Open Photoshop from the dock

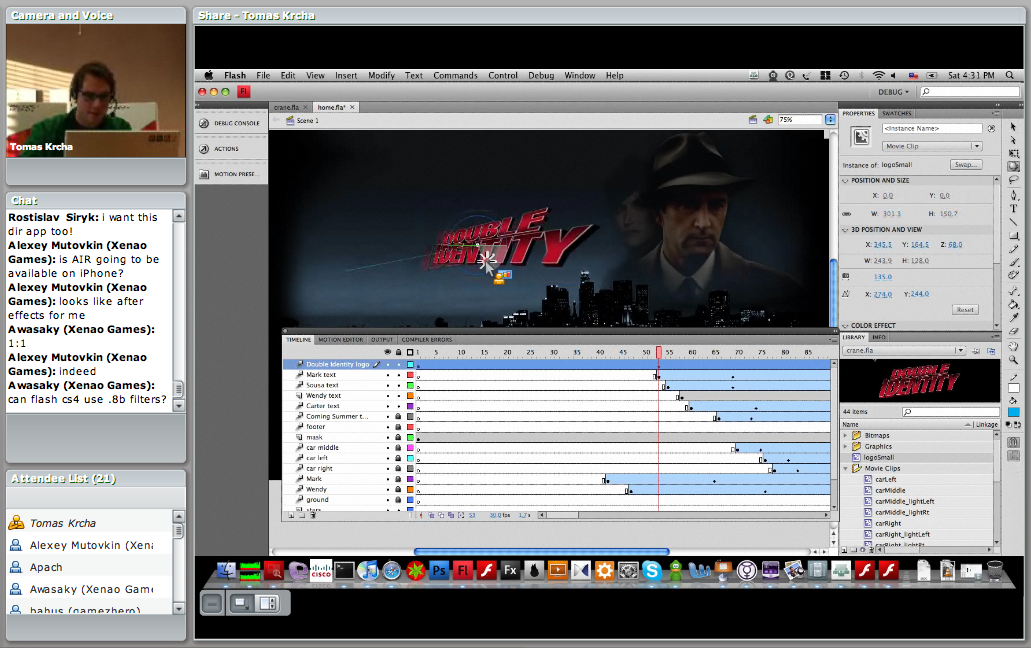click(439, 570)
